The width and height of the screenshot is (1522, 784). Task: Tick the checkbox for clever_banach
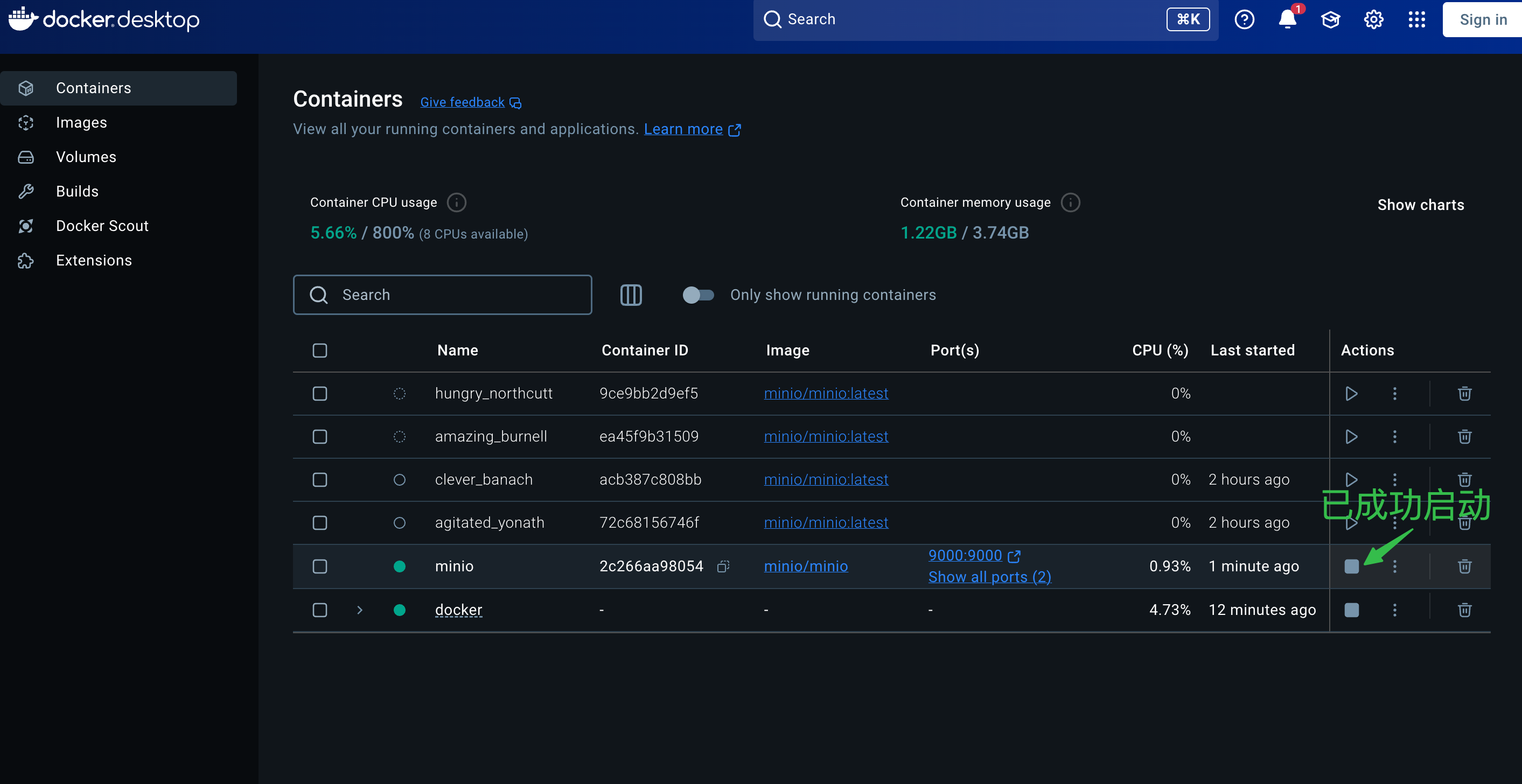[320, 480]
